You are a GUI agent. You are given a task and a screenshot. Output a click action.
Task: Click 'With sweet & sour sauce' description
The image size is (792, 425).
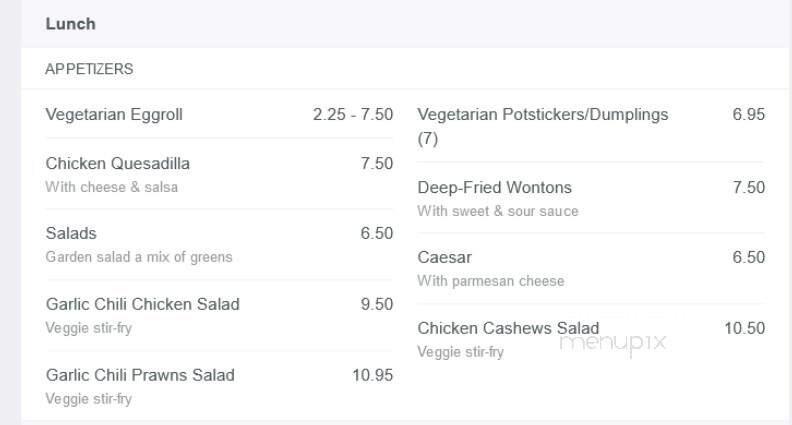[498, 211]
